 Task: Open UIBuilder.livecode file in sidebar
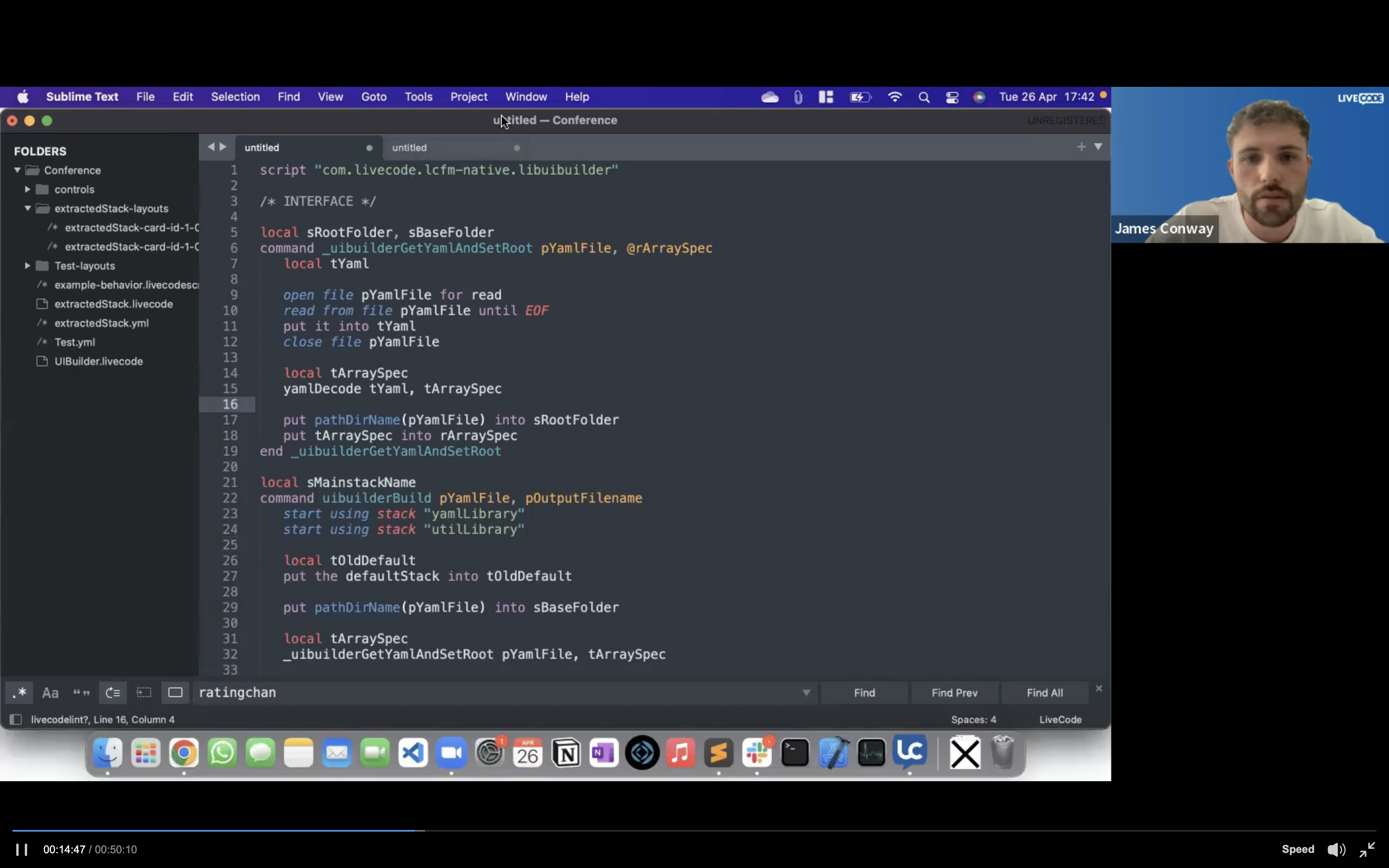click(x=99, y=362)
